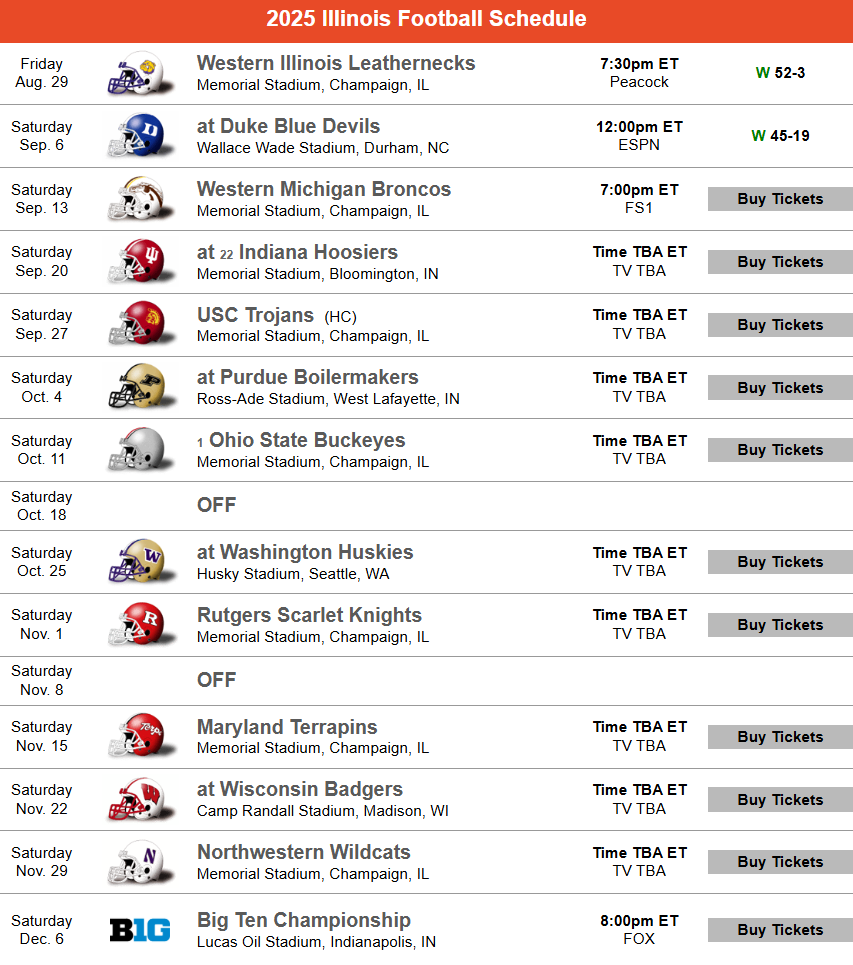The height and width of the screenshot is (965, 853).
Task: Click the Big Ten B1G logo
Action: [140, 929]
